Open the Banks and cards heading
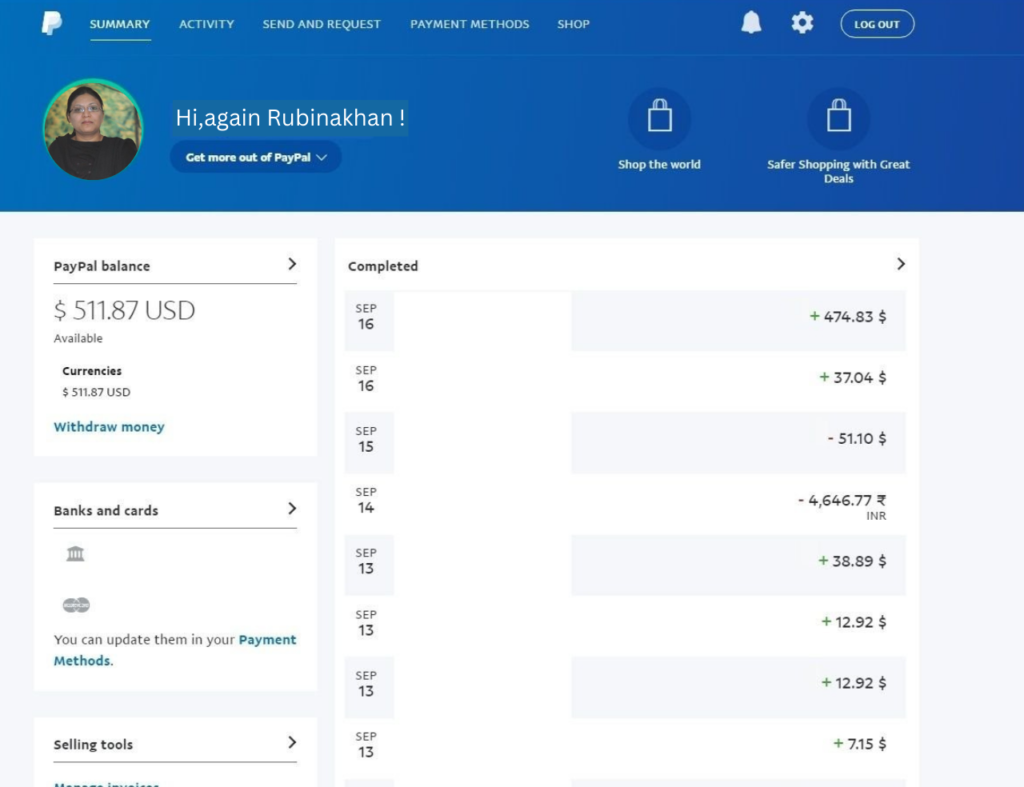This screenshot has width=1024, height=787. click(106, 510)
